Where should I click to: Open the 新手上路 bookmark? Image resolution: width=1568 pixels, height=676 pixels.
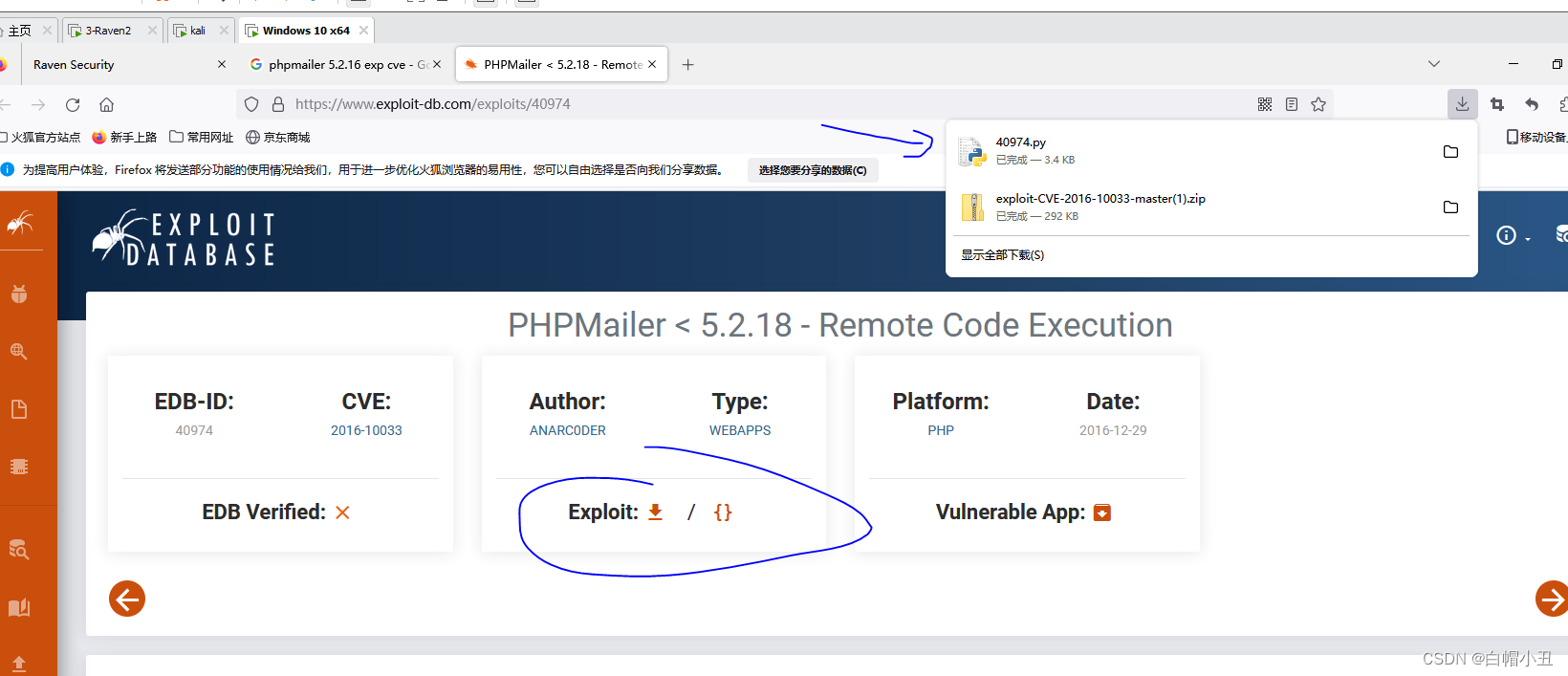click(124, 138)
